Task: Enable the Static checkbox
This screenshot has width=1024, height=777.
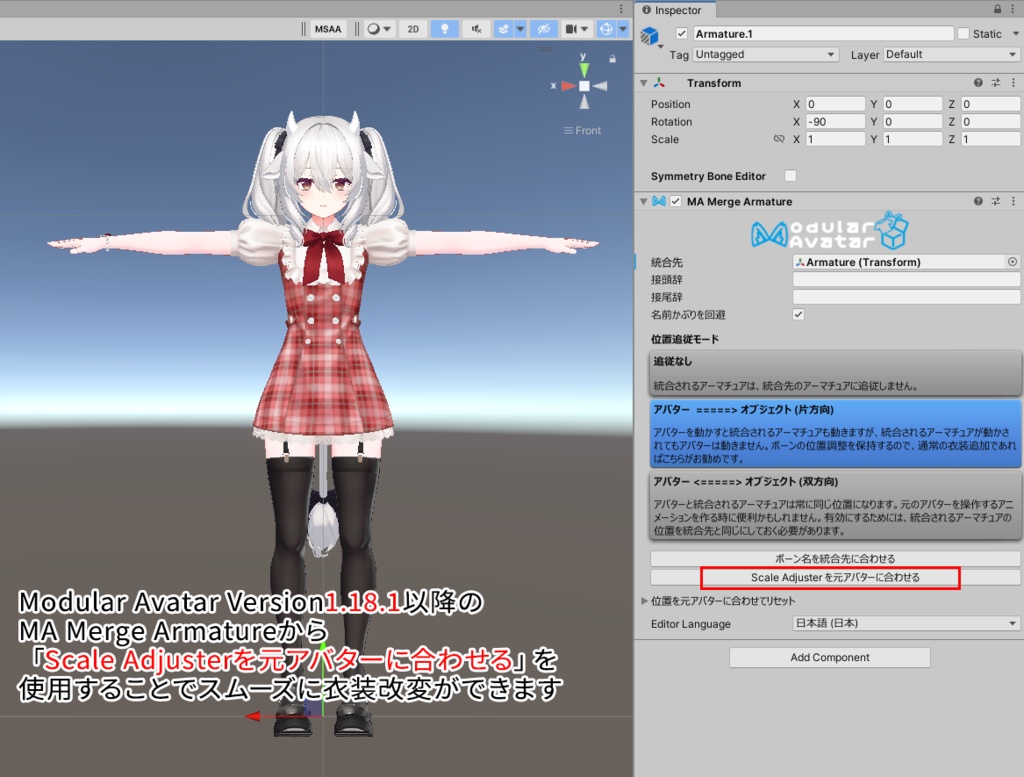Action: pos(963,33)
